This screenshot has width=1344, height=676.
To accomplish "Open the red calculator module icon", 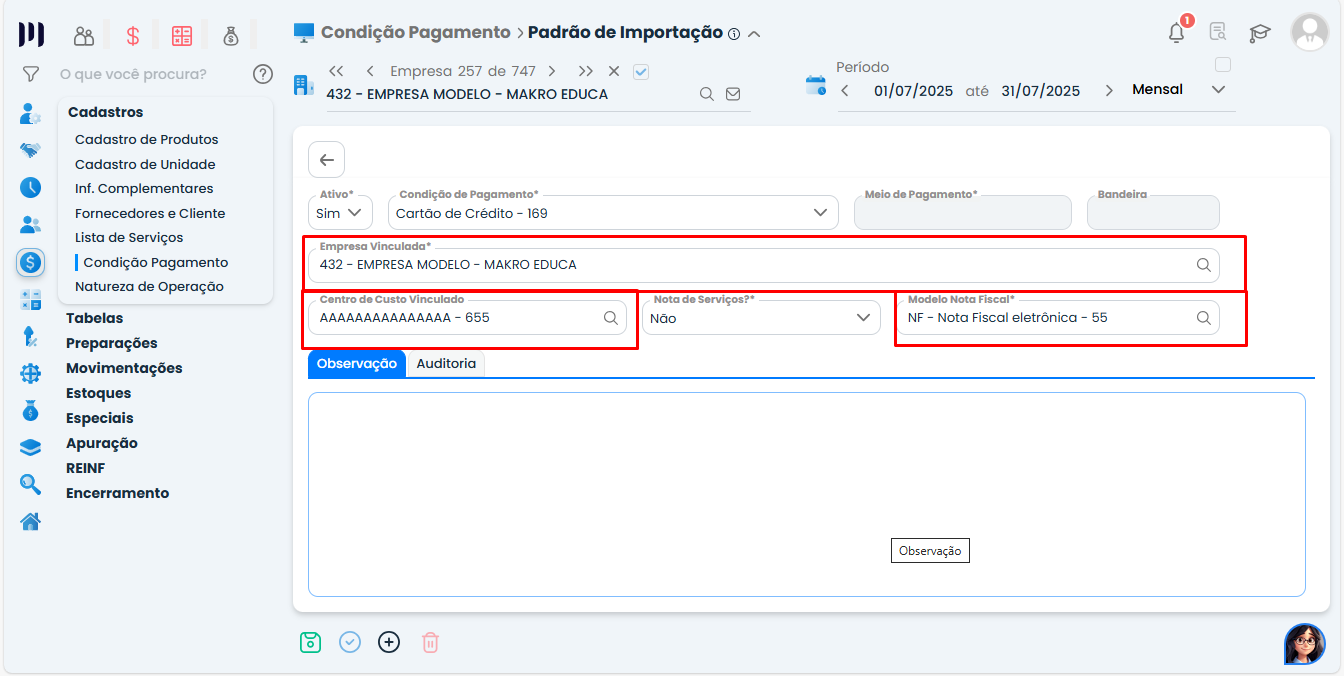I will (x=181, y=33).
